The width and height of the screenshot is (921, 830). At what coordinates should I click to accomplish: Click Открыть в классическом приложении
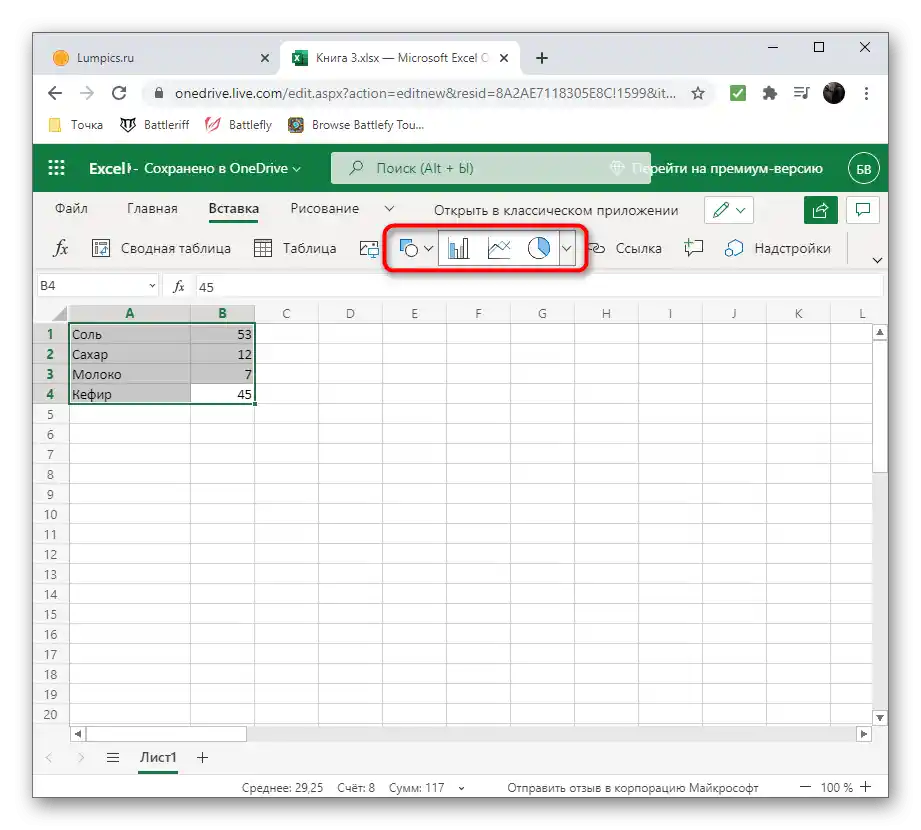(556, 210)
